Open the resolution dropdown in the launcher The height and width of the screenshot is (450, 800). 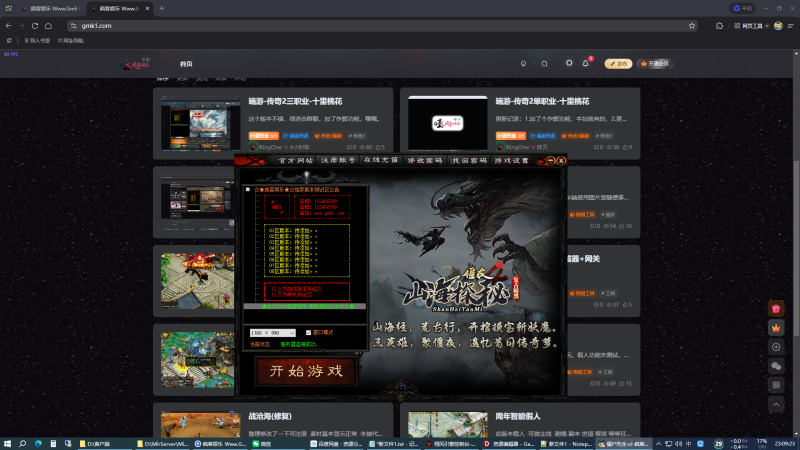click(x=272, y=333)
